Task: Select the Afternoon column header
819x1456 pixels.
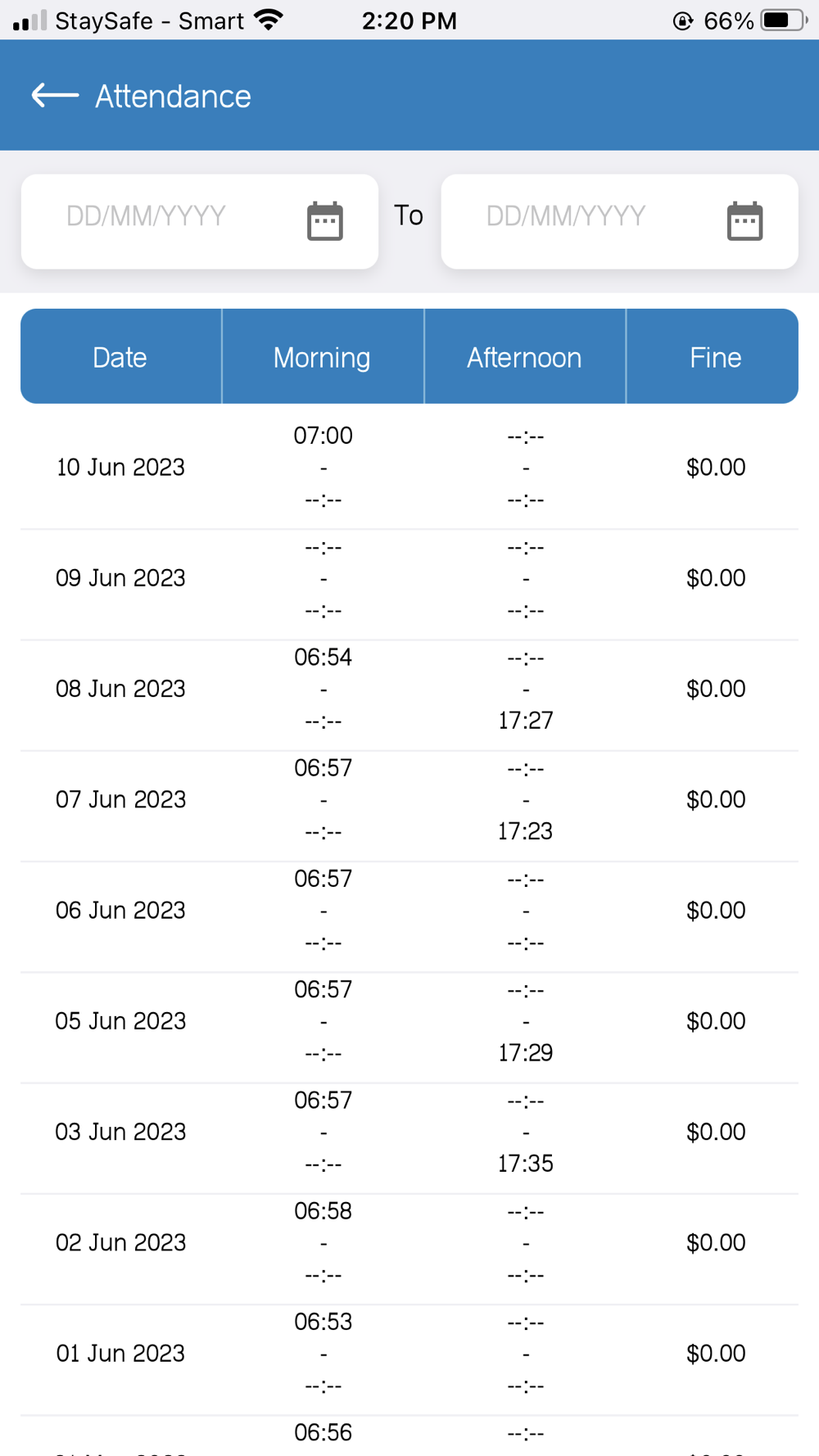Action: click(x=524, y=357)
